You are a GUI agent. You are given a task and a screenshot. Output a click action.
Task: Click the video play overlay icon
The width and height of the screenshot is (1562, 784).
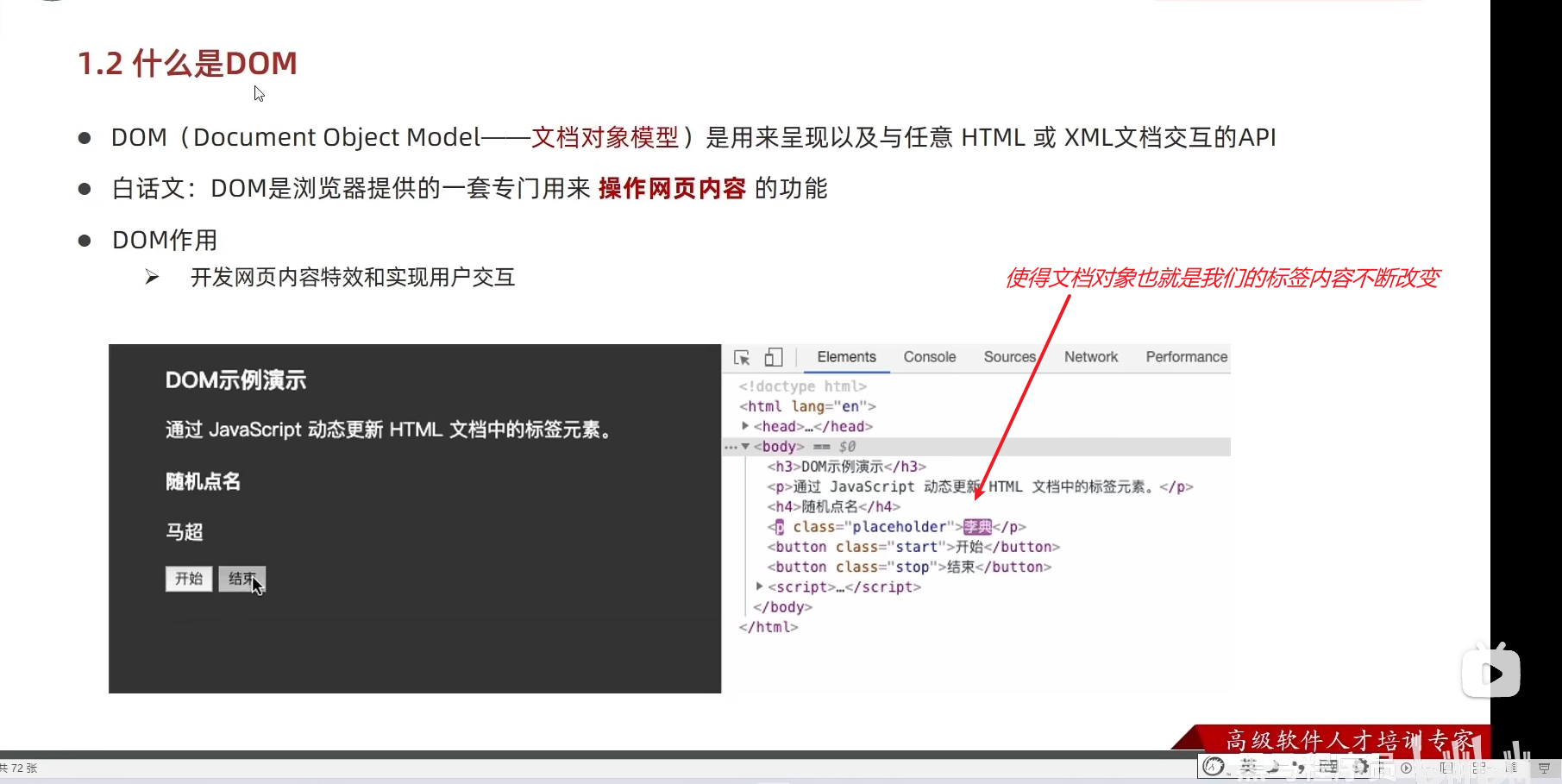click(1491, 672)
